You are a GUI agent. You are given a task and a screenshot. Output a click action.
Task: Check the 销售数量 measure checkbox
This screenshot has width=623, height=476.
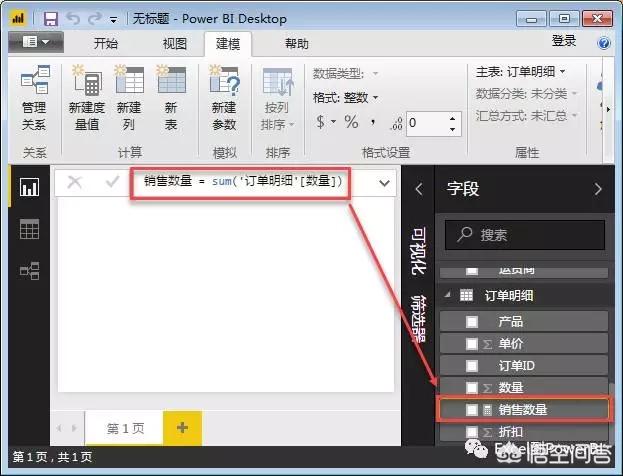(x=472, y=410)
